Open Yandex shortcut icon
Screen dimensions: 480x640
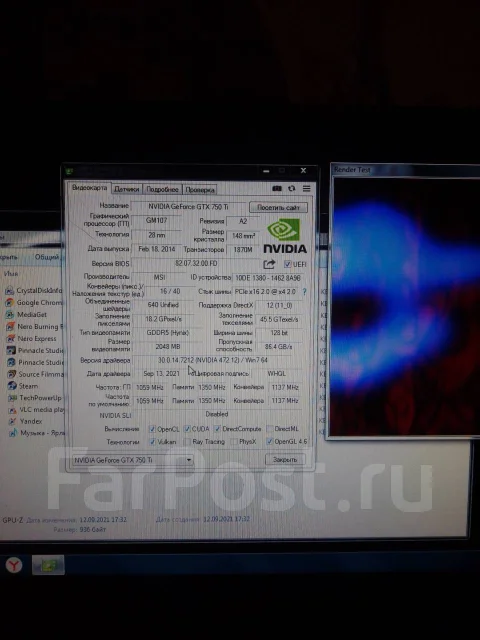[13, 421]
